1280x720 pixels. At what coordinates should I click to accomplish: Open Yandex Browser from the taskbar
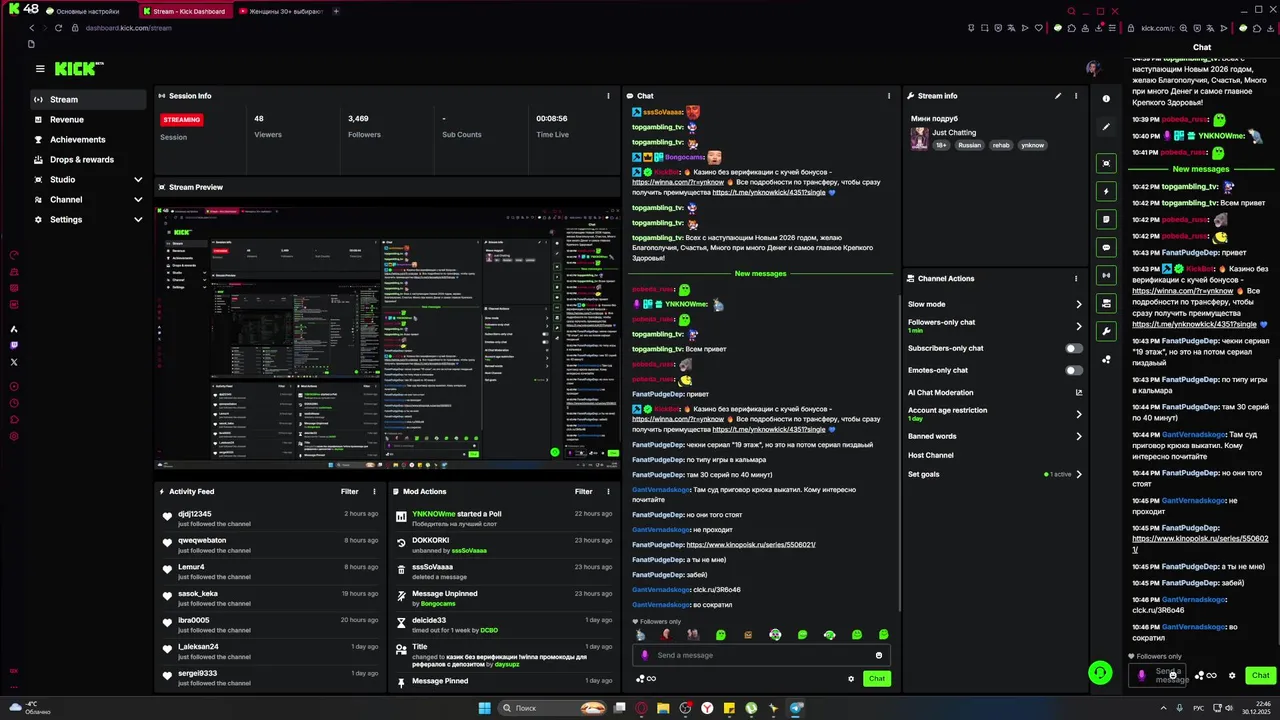(707, 708)
